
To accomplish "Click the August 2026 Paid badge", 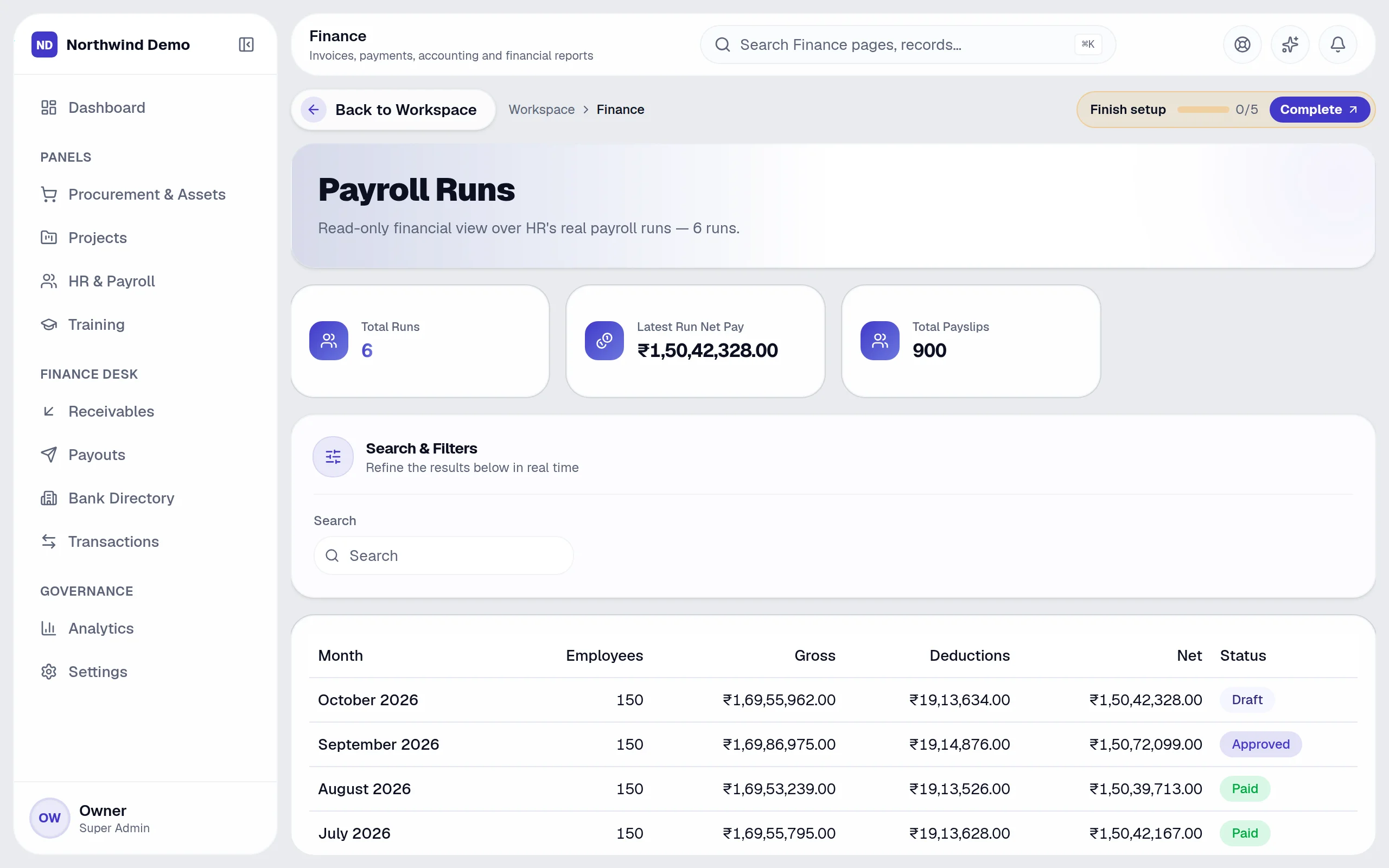I will (1244, 789).
